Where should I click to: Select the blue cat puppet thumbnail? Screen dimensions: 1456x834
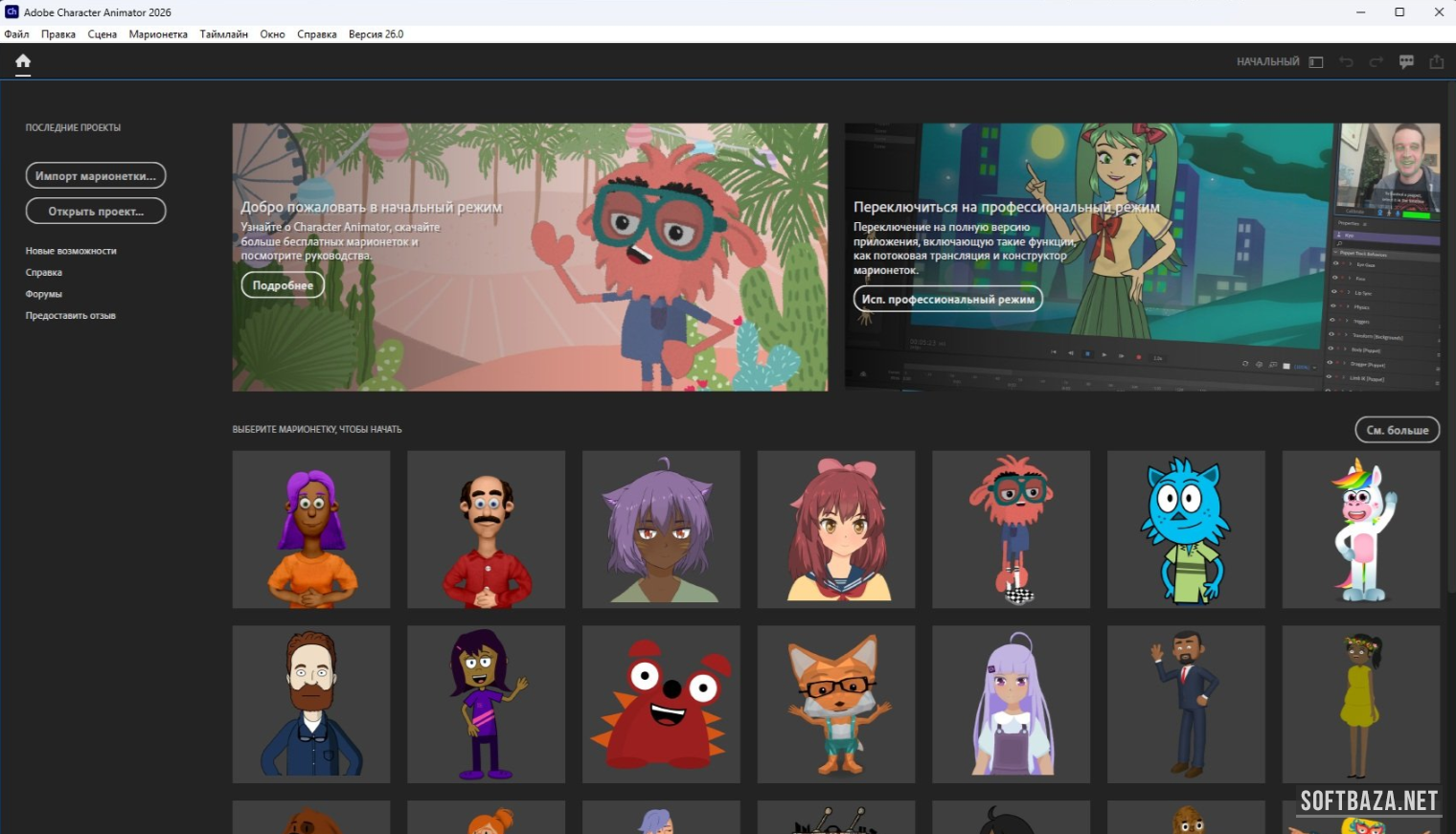click(x=1186, y=530)
